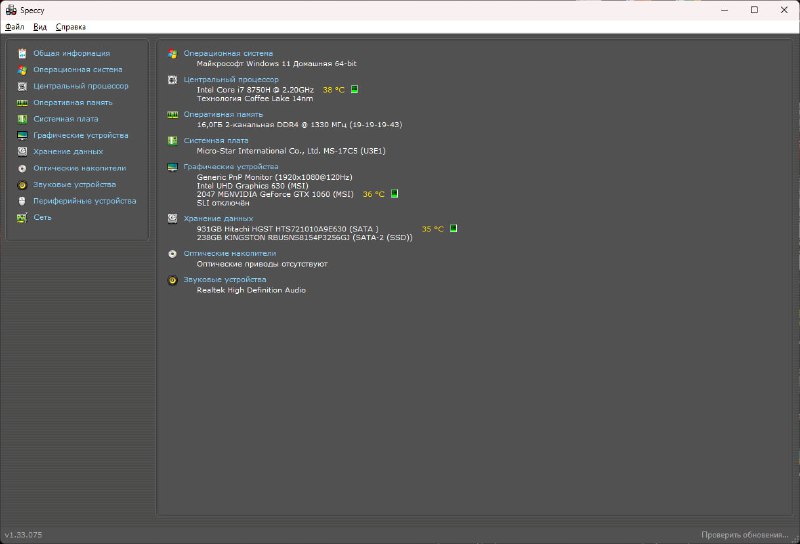Click the Generic PnP Monitor line
The image size is (800, 544).
coord(274,177)
